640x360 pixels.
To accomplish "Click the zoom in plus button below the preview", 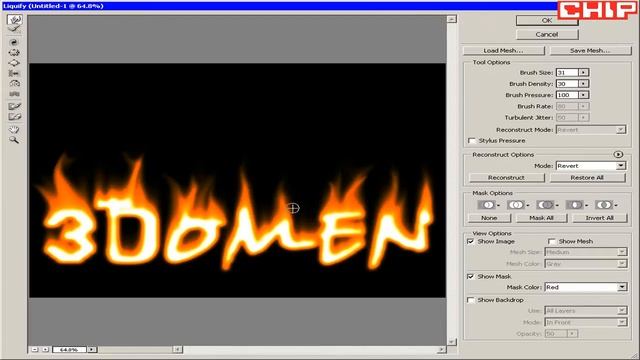I will (45, 350).
